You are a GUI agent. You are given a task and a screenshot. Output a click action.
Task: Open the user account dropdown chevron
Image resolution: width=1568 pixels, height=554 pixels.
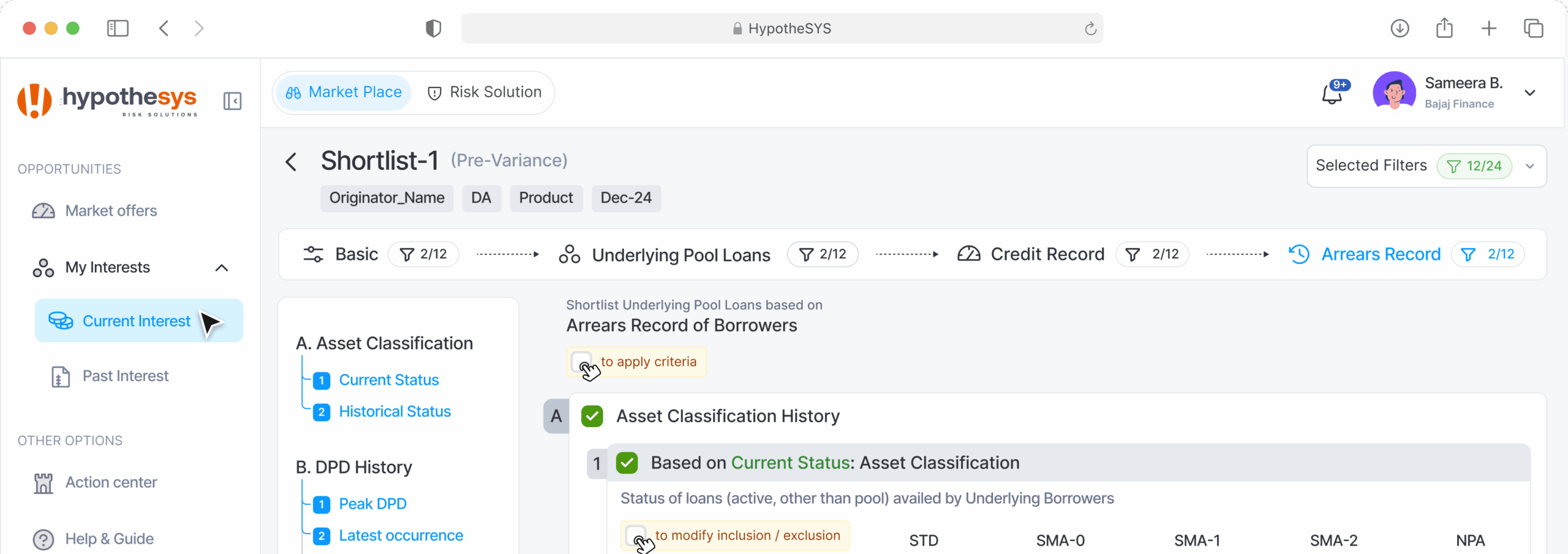[x=1529, y=93]
